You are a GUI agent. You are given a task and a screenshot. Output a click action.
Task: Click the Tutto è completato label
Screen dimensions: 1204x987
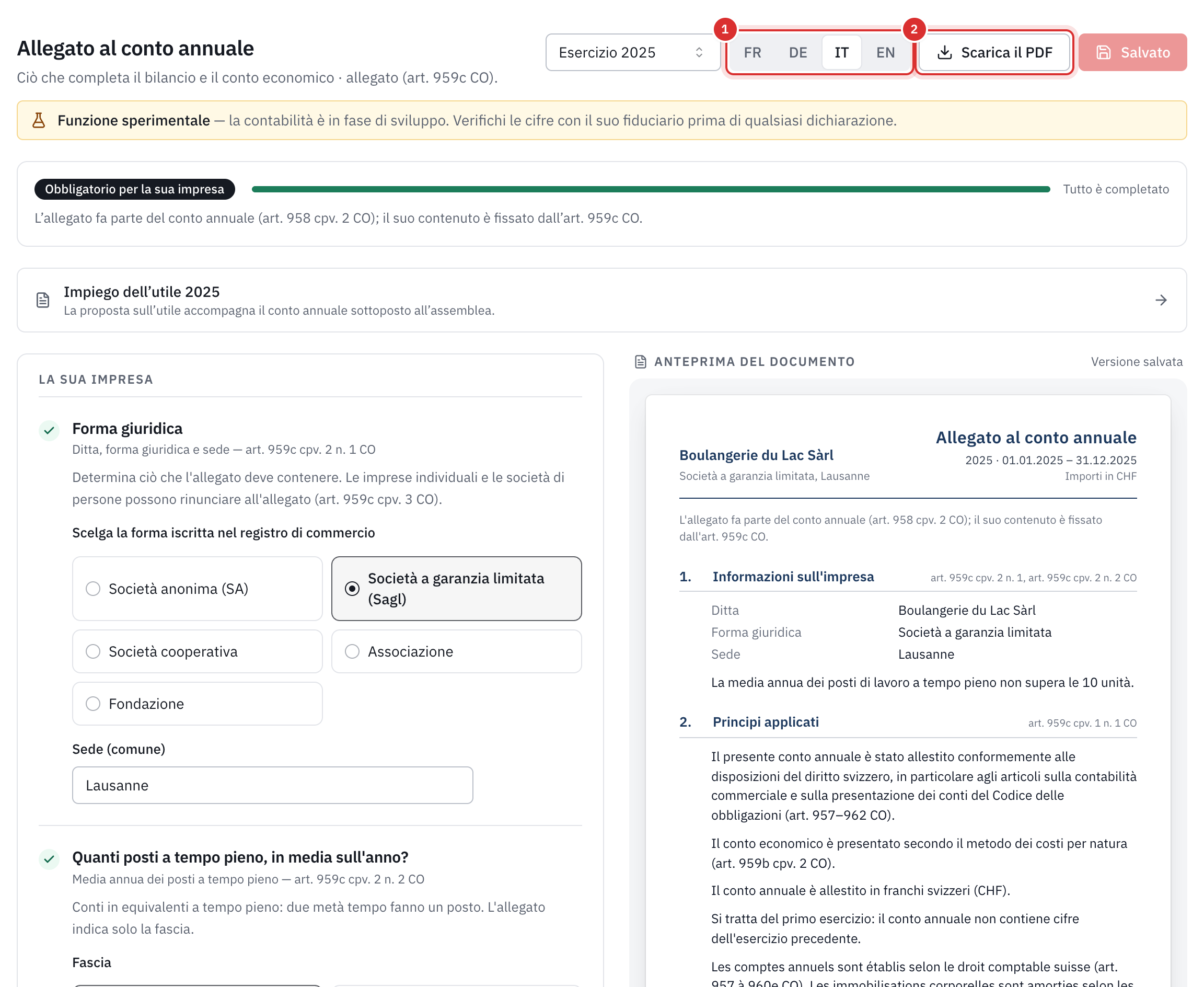(x=1115, y=189)
